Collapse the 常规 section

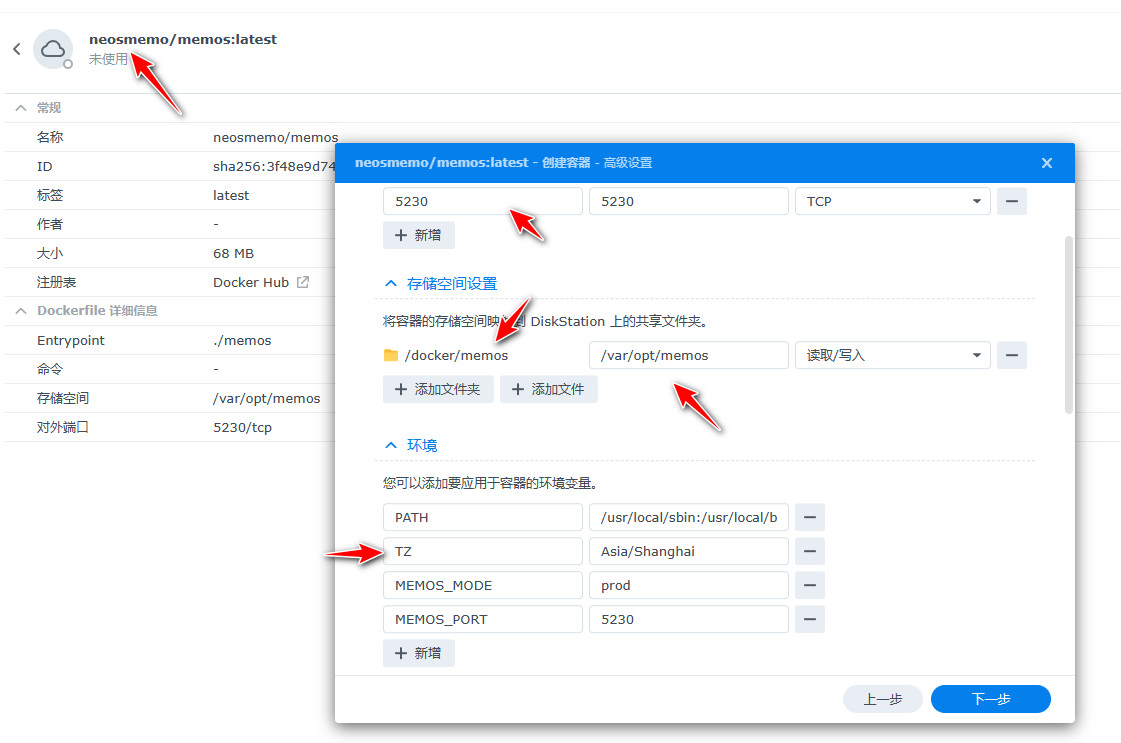[x=21, y=108]
